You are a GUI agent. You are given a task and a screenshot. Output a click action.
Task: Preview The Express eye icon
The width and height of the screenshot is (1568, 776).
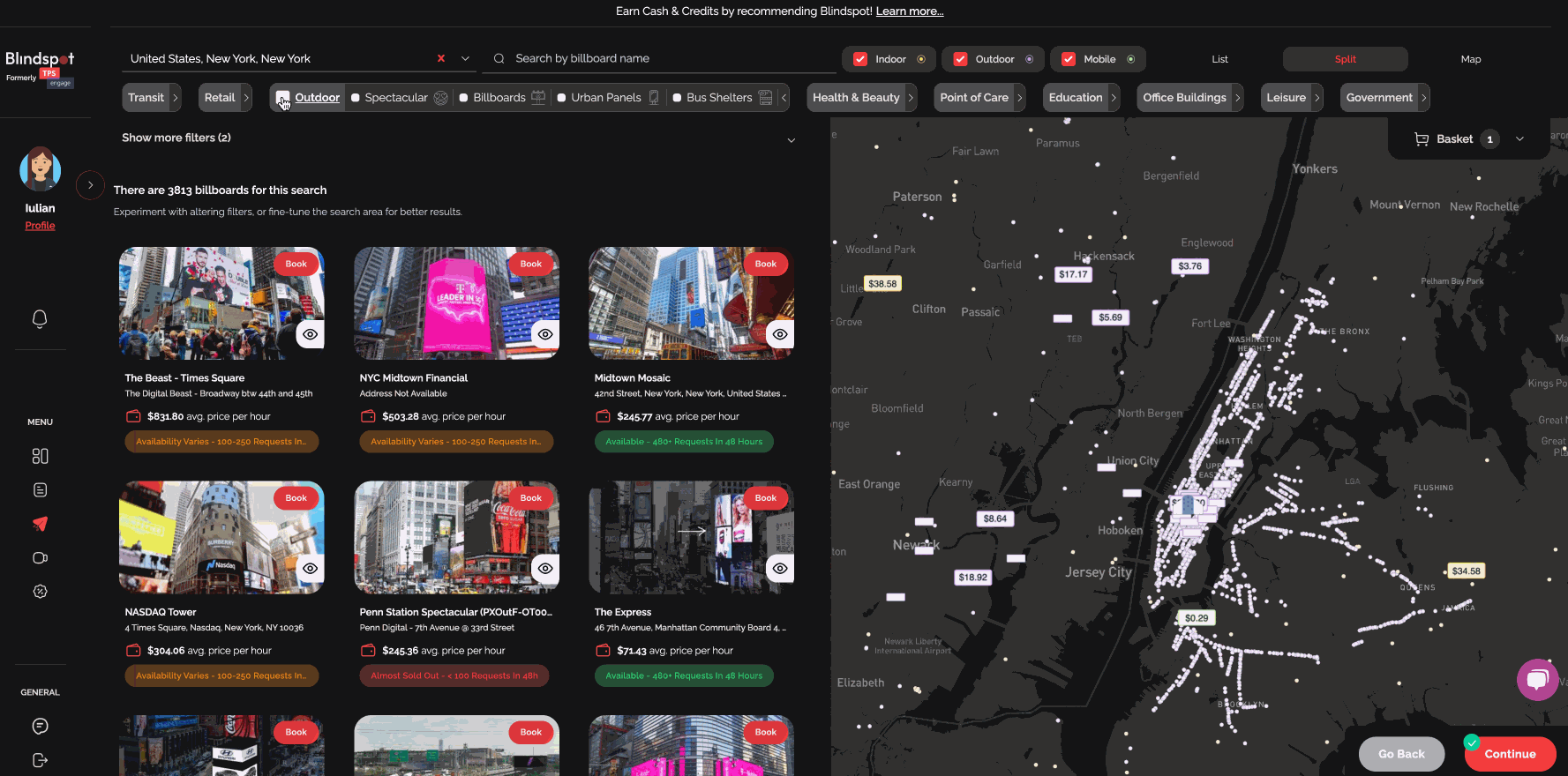[x=780, y=568]
